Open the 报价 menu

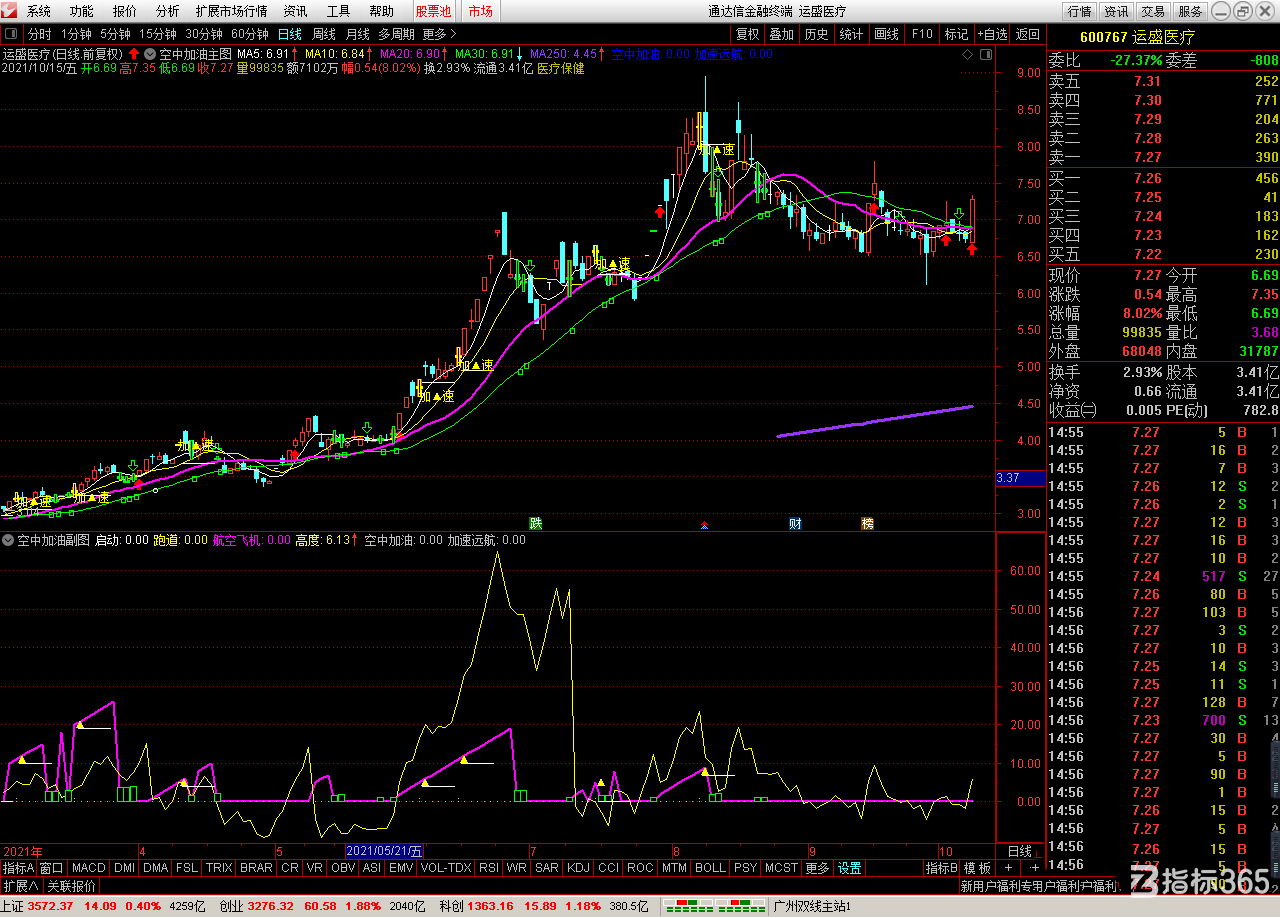[125, 11]
